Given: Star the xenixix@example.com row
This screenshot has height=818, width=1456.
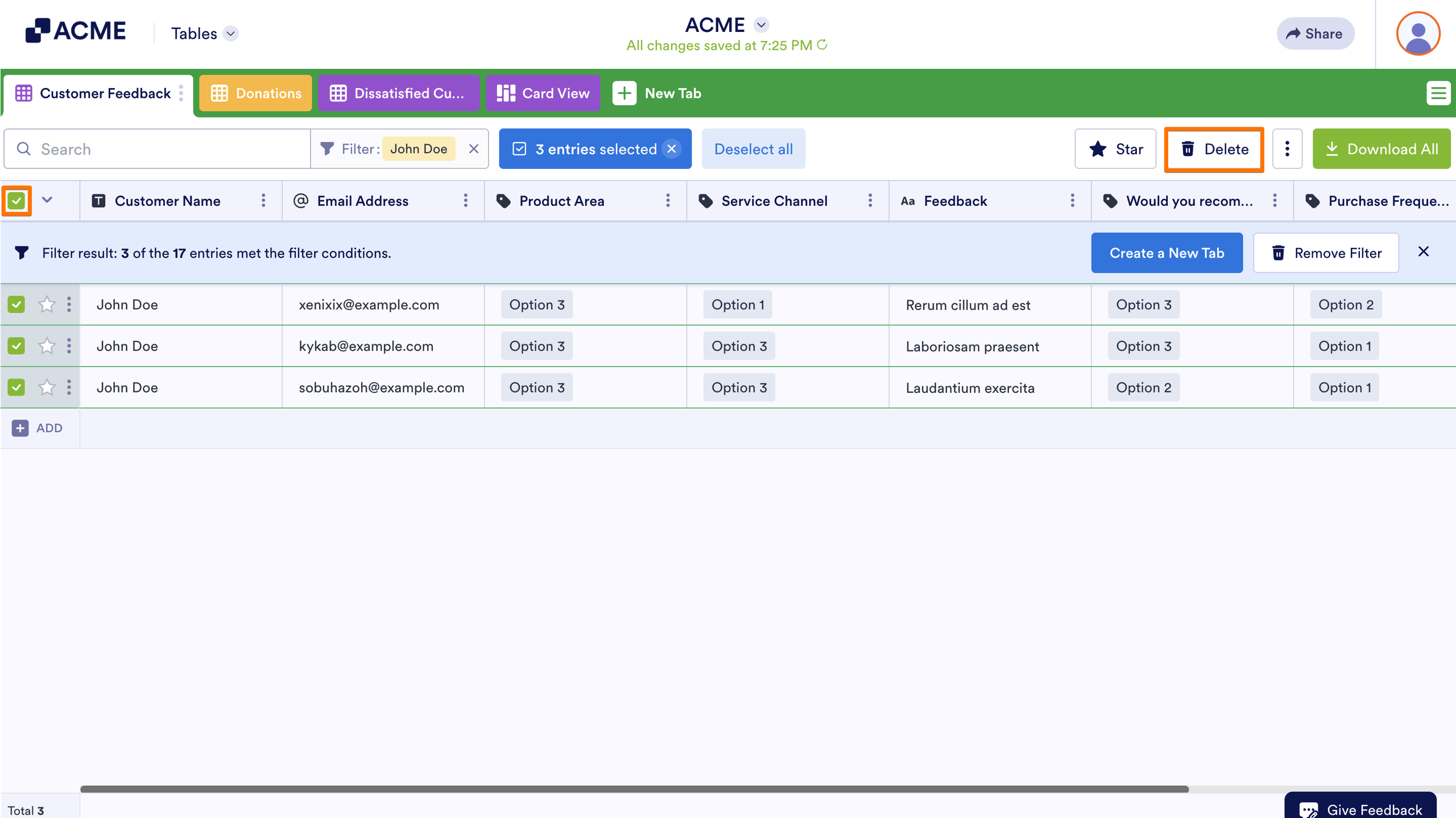Looking at the screenshot, I should 47,305.
